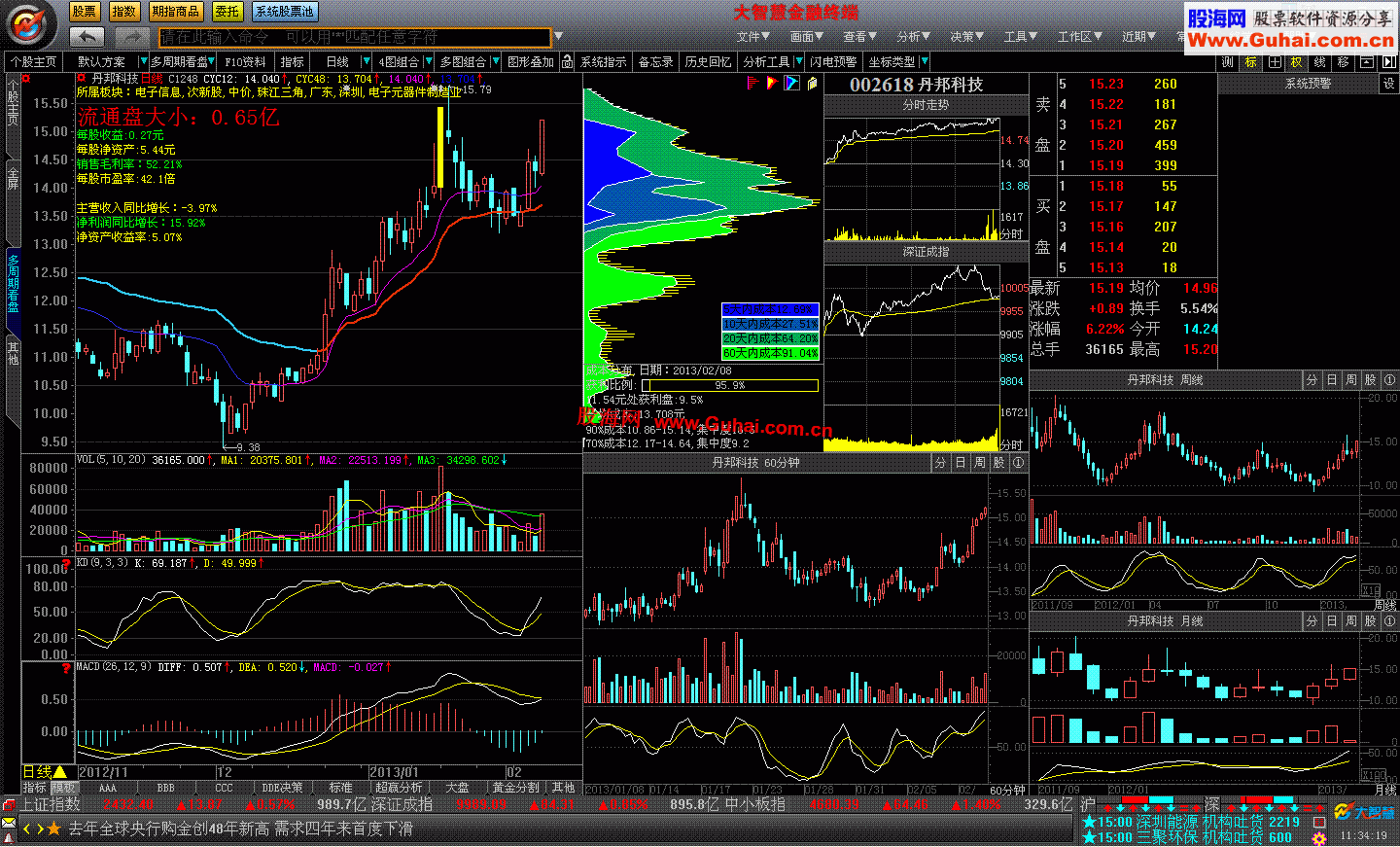
Task: Click the crosshair grid icon
Action: click(1275, 61)
